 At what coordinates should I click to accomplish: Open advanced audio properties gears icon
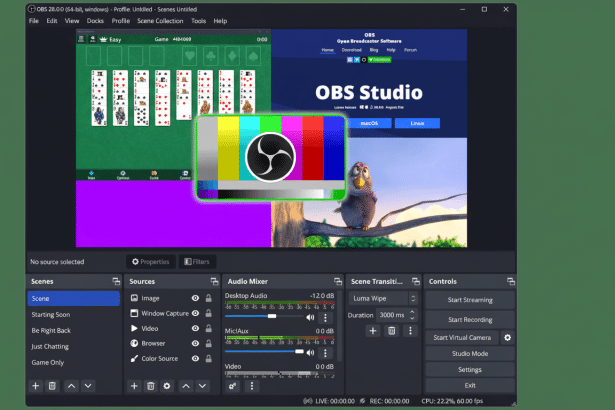tap(232, 386)
